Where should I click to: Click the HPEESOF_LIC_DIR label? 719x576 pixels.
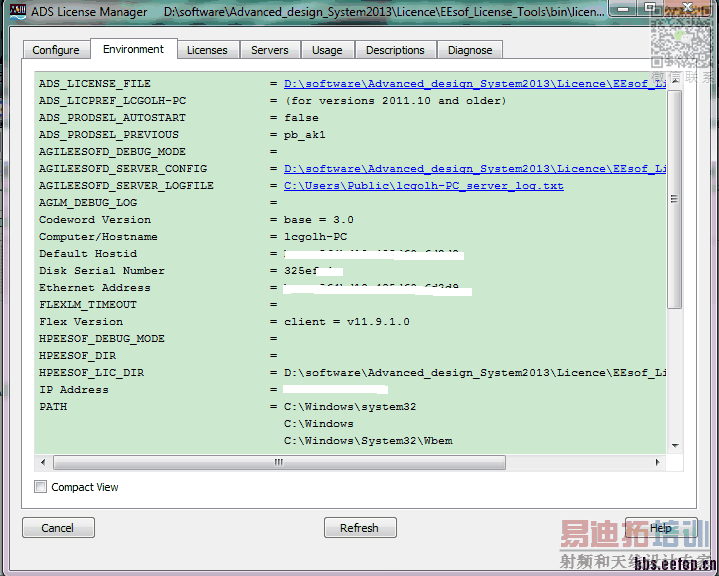coord(91,373)
